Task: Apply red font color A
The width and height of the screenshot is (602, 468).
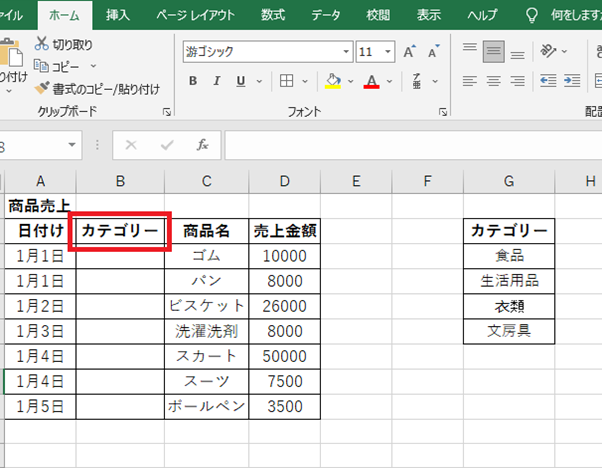Action: [371, 81]
